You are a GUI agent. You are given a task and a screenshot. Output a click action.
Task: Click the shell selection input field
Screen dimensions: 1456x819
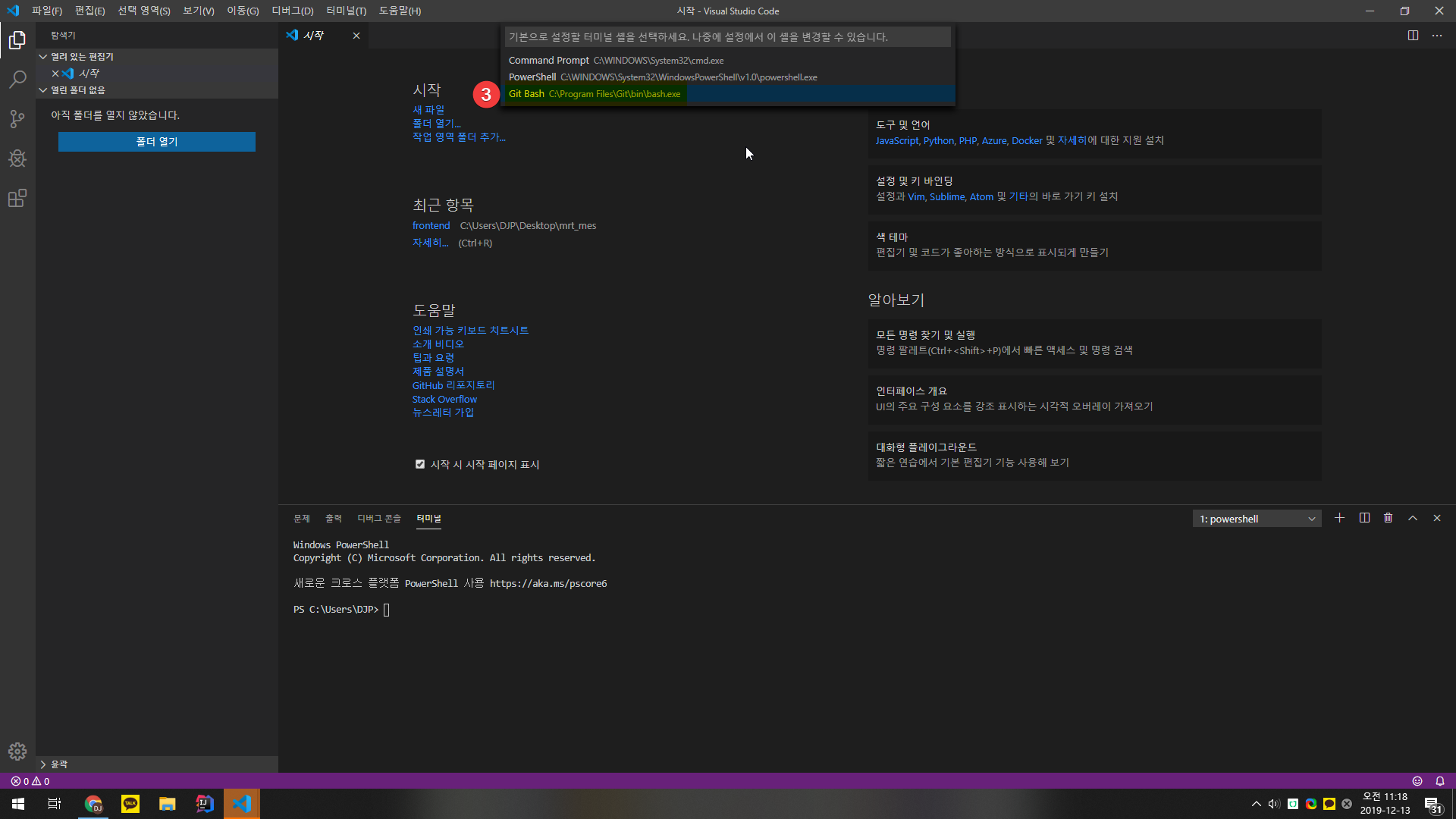[728, 37]
